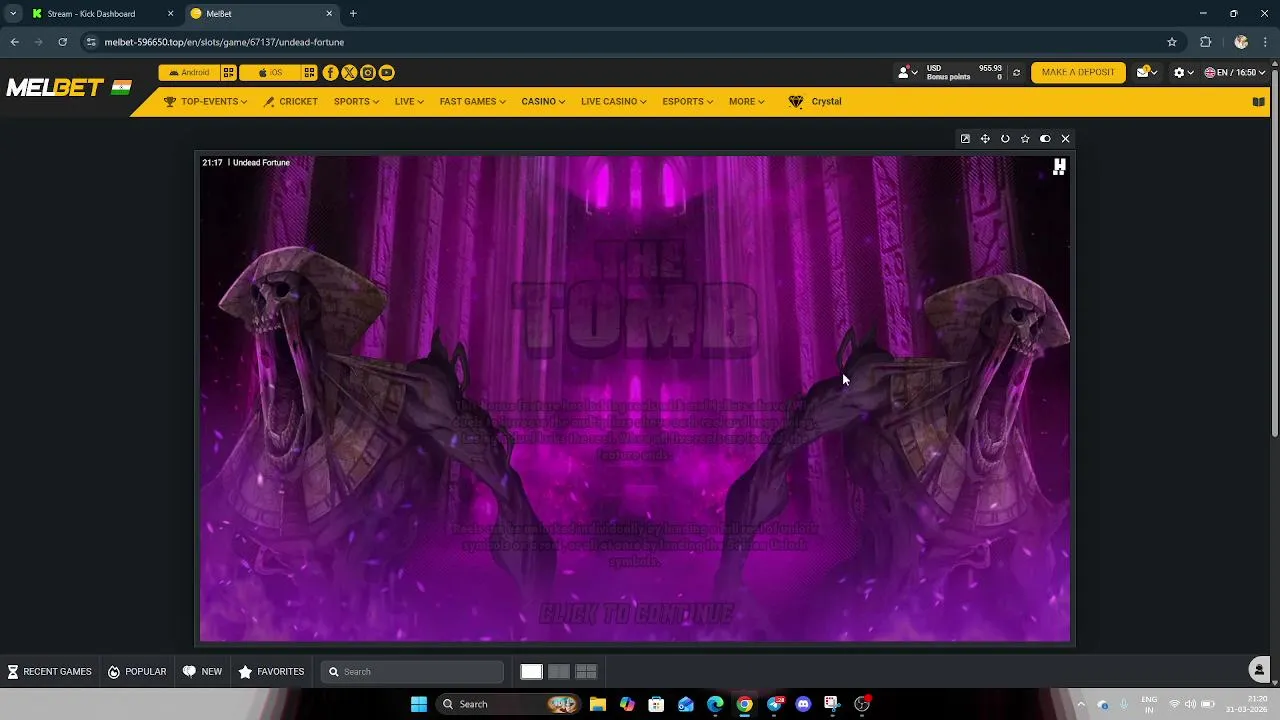Viewport: 1280px width, 720px height.
Task: Open File Explorer from the taskbar
Action: tap(597, 704)
